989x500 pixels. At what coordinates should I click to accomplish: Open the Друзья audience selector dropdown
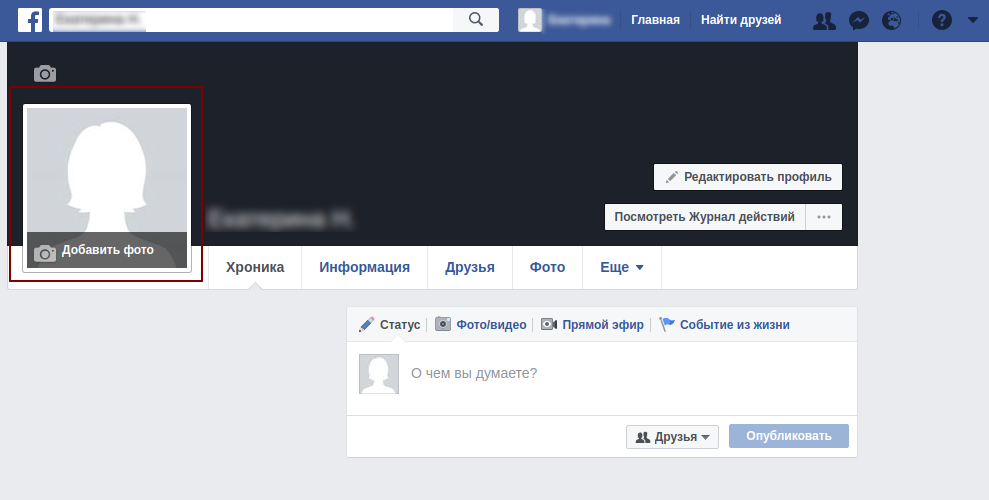(672, 437)
